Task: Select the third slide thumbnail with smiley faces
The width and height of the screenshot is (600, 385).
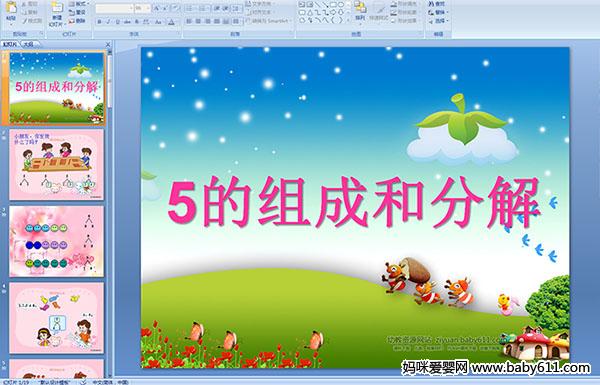Action: (x=56, y=241)
